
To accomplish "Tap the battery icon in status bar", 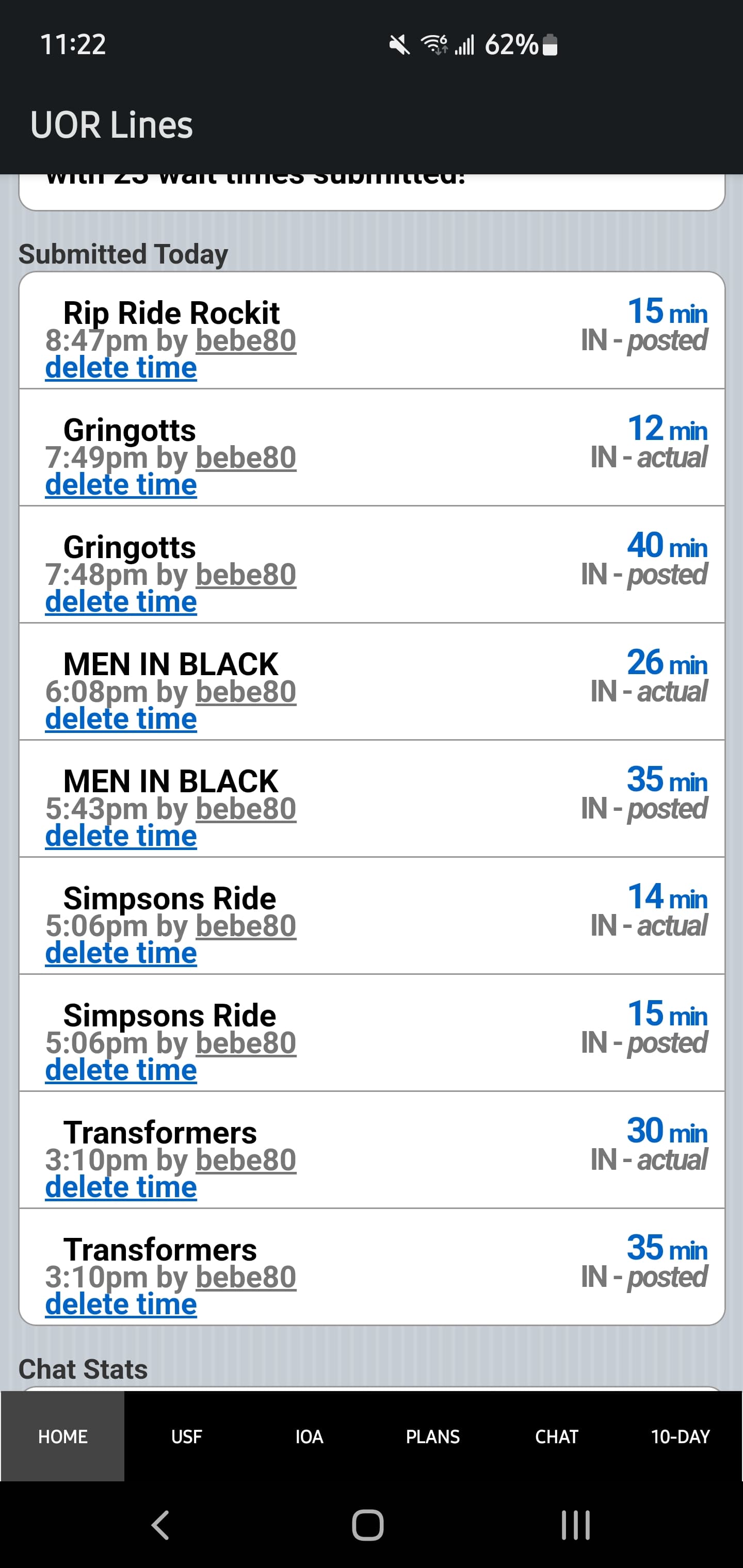I will tap(550, 44).
